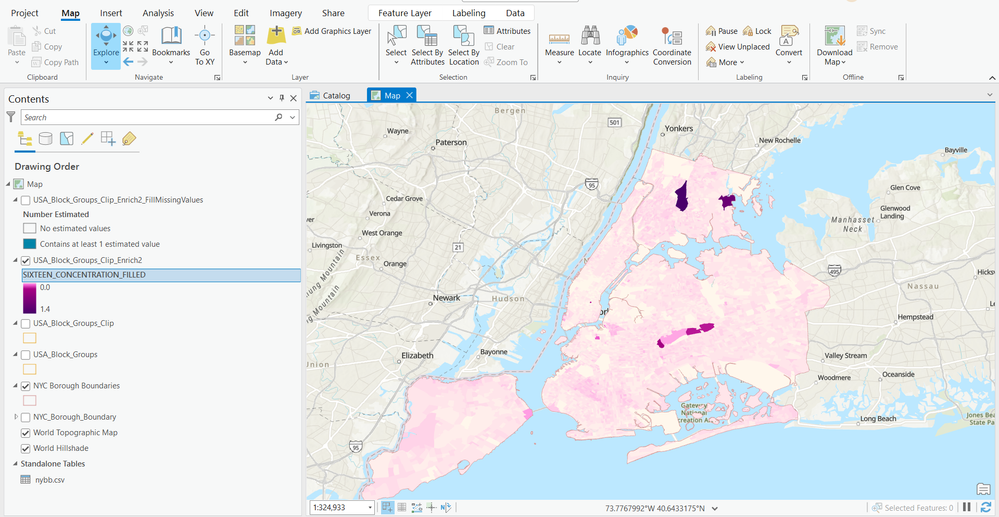This screenshot has height=517, width=999.
Task: Collapse the Standalone Tables group
Action: (x=16, y=463)
